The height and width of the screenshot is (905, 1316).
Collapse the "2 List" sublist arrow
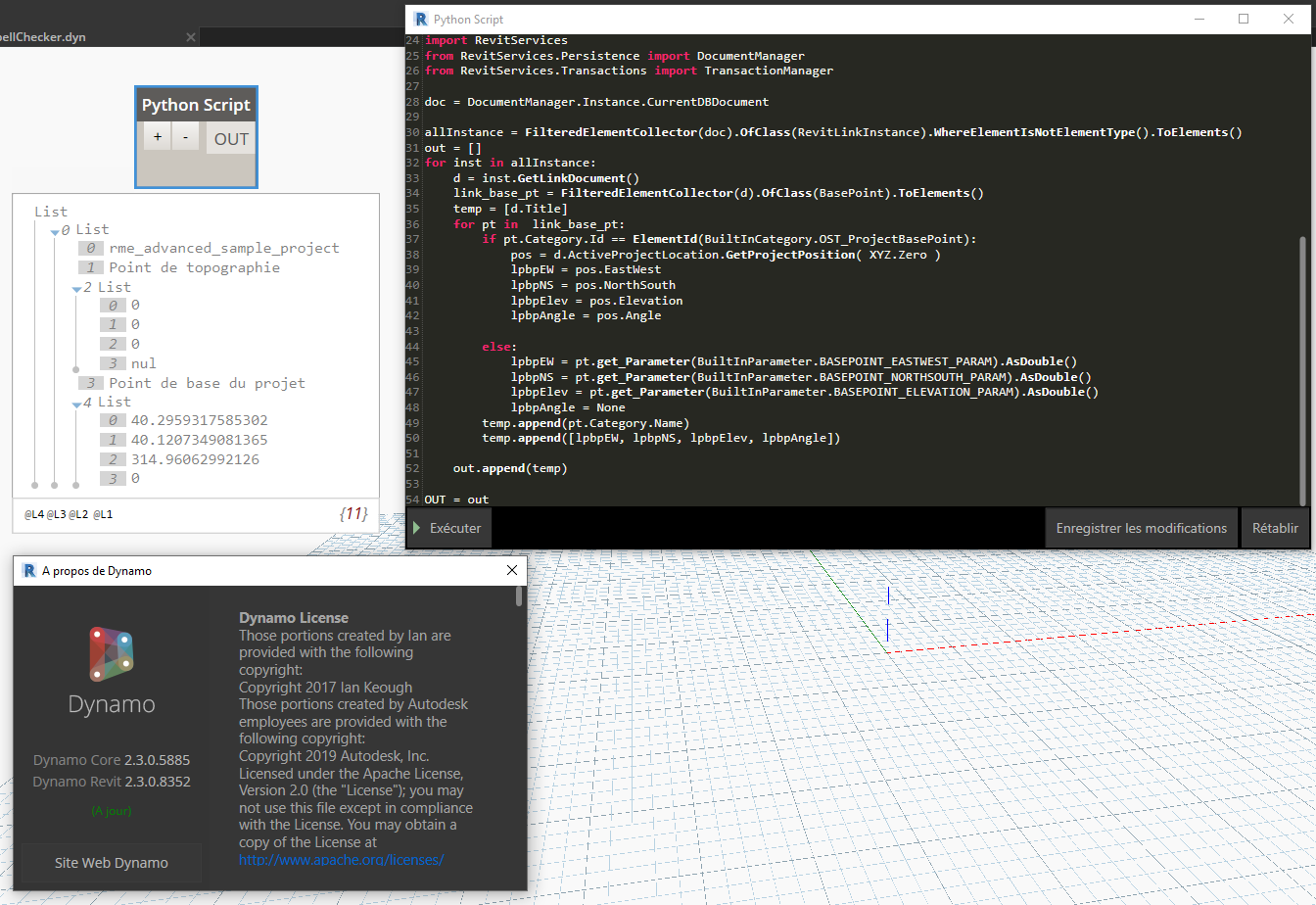(76, 289)
